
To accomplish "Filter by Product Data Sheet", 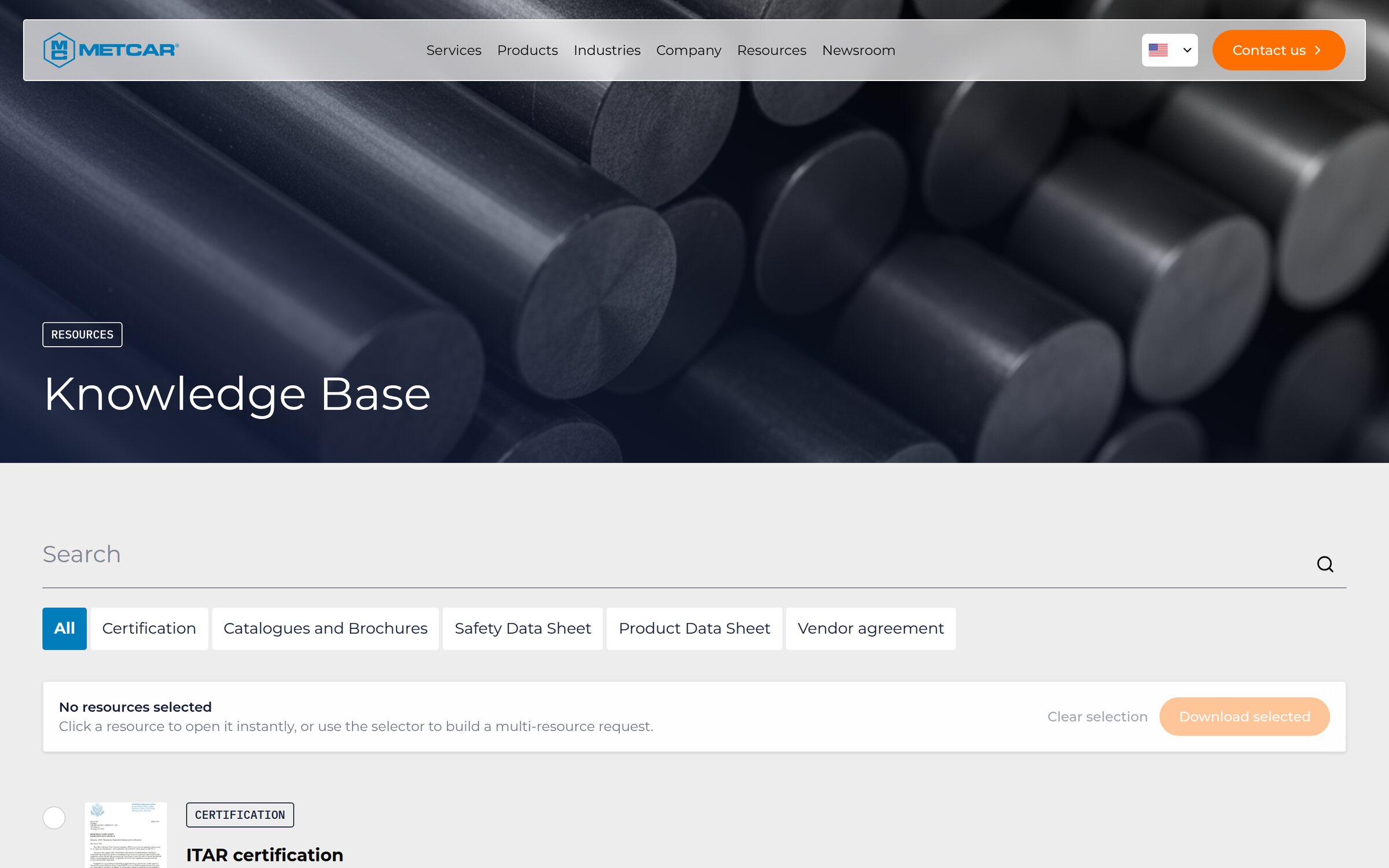I will [x=694, y=628].
